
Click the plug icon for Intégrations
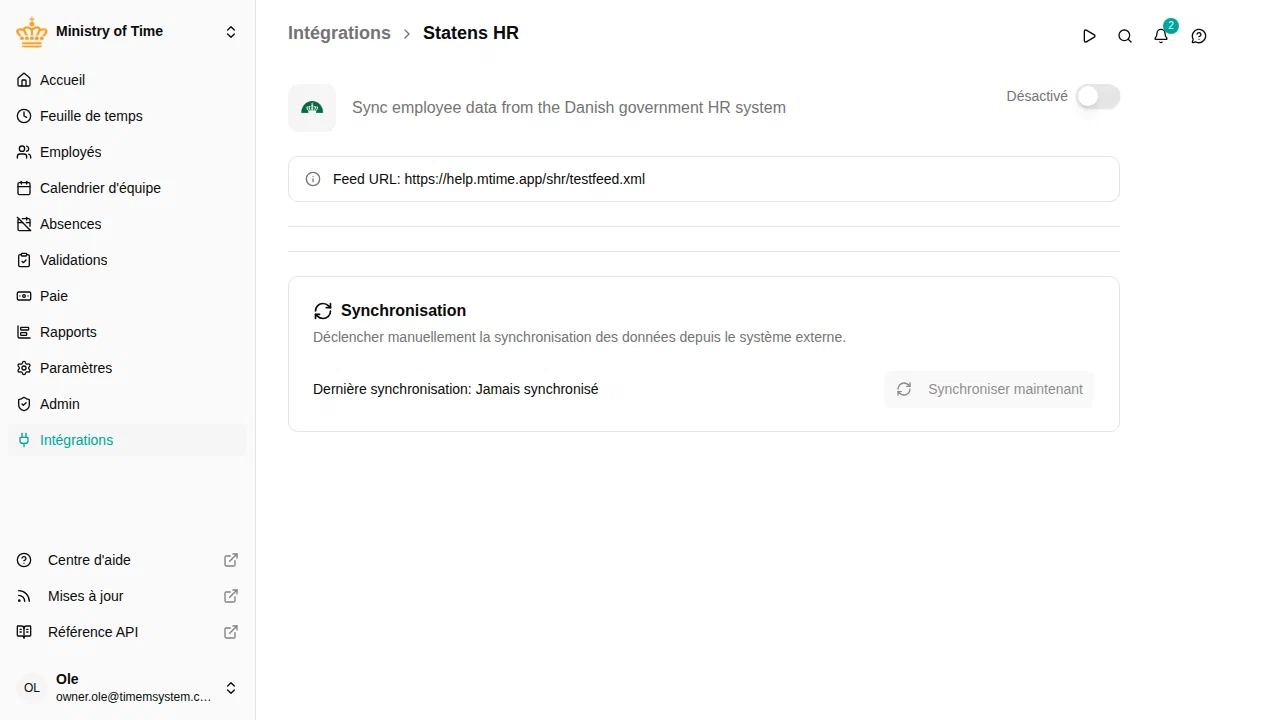click(24, 440)
